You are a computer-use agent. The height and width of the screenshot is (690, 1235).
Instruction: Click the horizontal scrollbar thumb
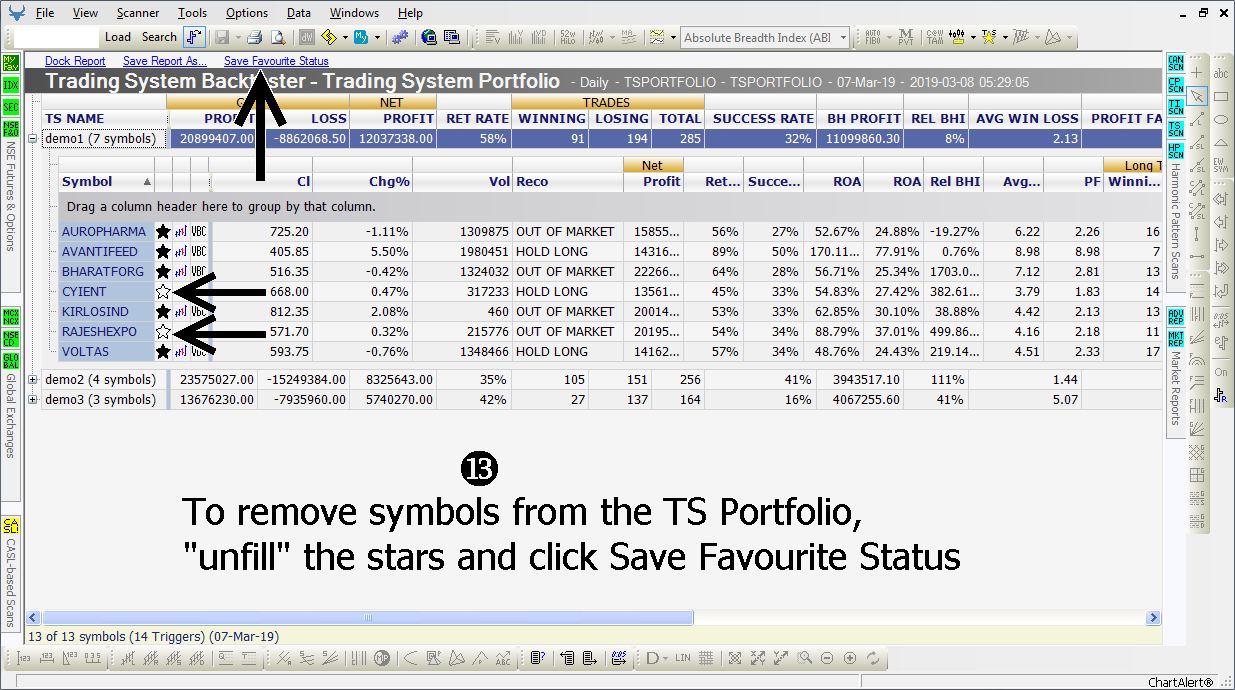pos(367,618)
